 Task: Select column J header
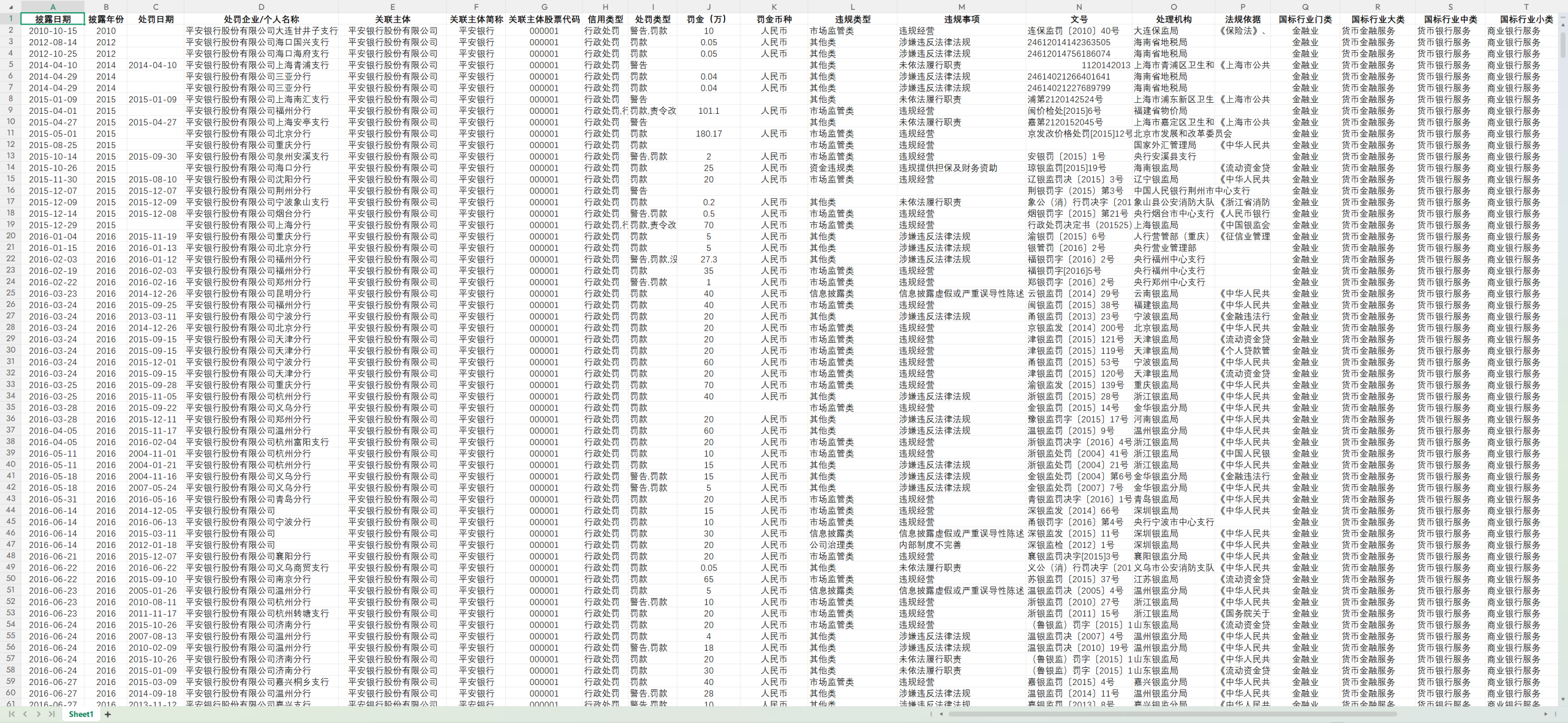coord(709,7)
